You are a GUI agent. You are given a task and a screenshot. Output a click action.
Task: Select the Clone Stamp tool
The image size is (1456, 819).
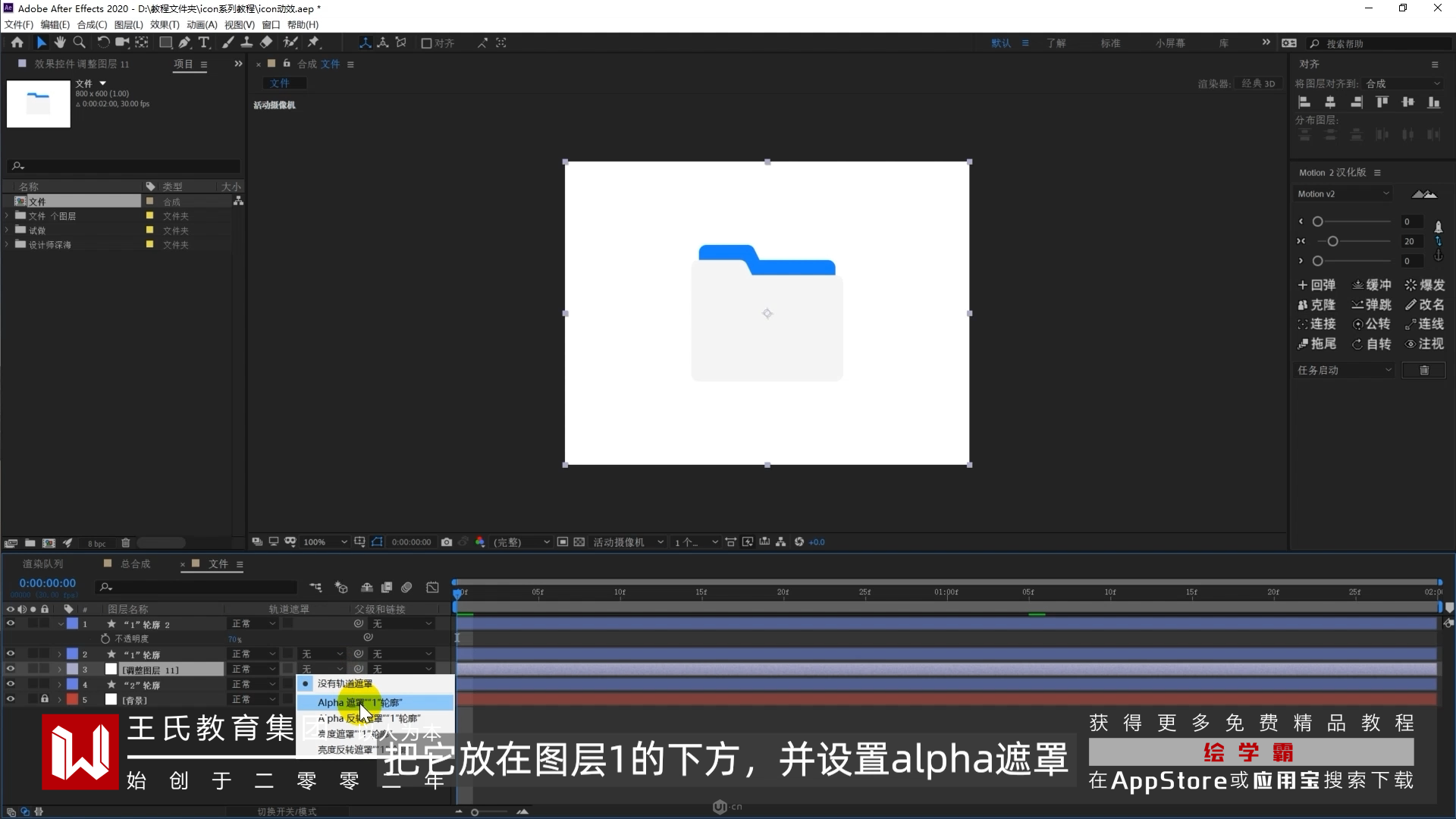[x=246, y=43]
